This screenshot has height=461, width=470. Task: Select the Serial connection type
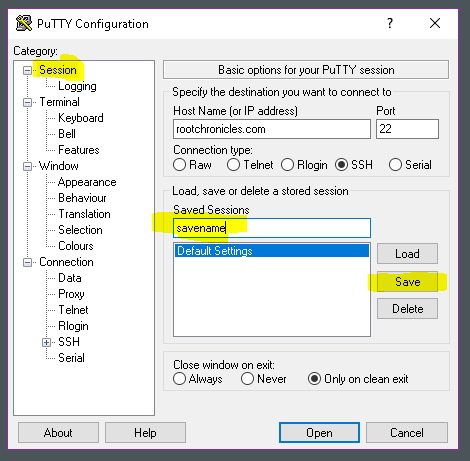pos(395,165)
